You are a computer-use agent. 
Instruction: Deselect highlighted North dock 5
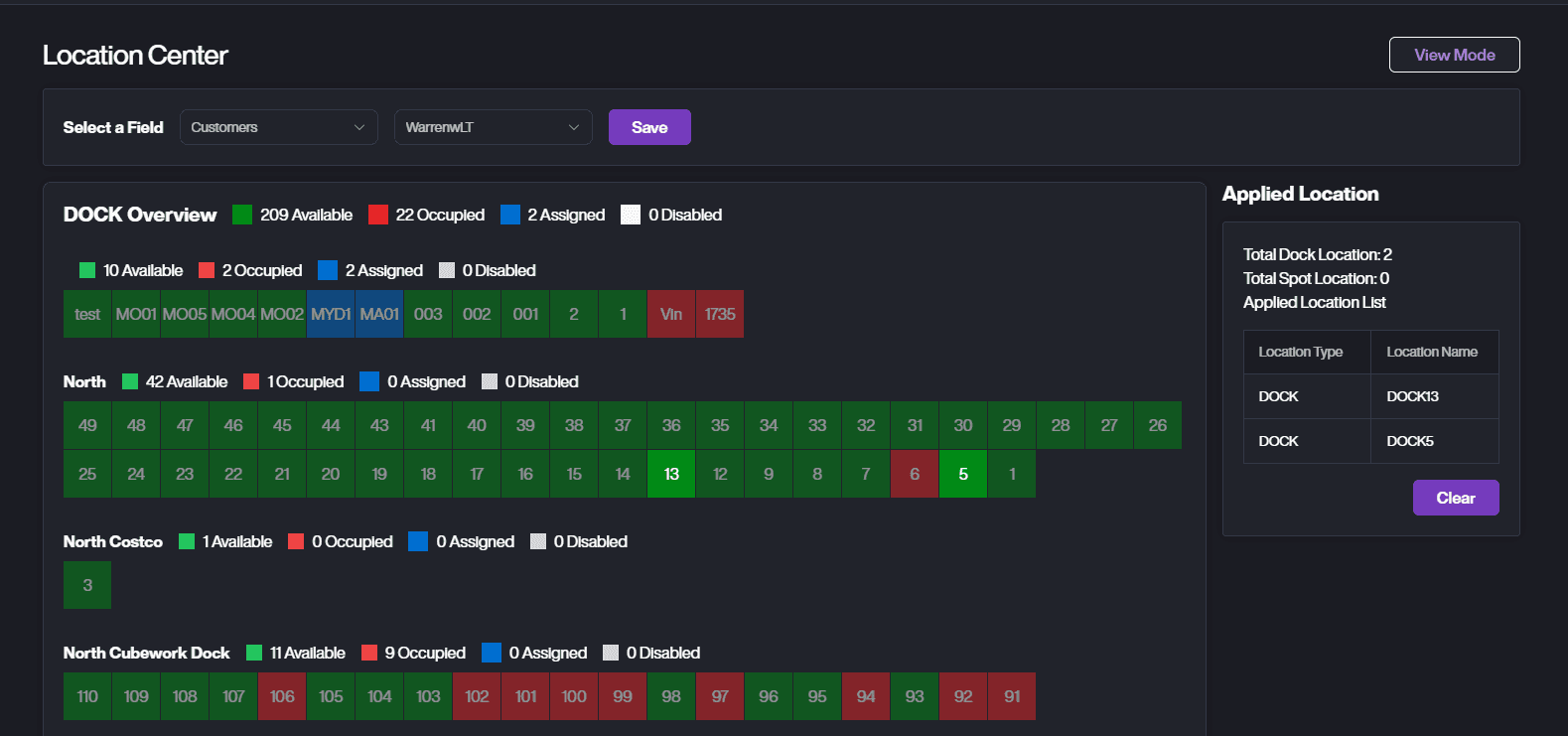[x=963, y=474]
